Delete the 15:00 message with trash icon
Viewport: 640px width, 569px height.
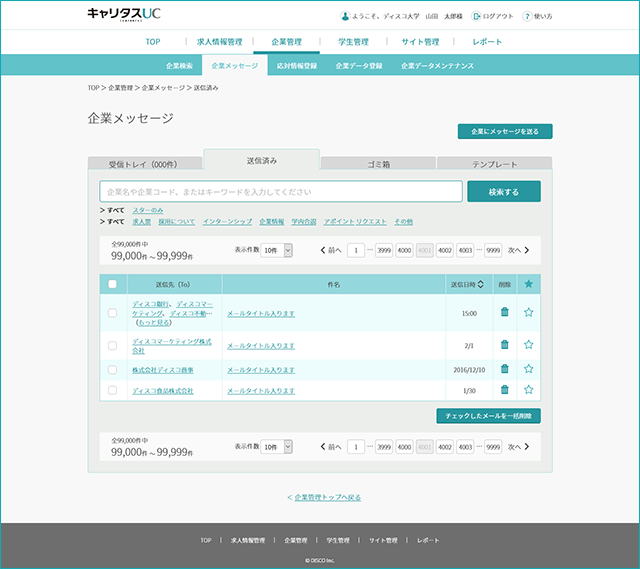coord(504,312)
